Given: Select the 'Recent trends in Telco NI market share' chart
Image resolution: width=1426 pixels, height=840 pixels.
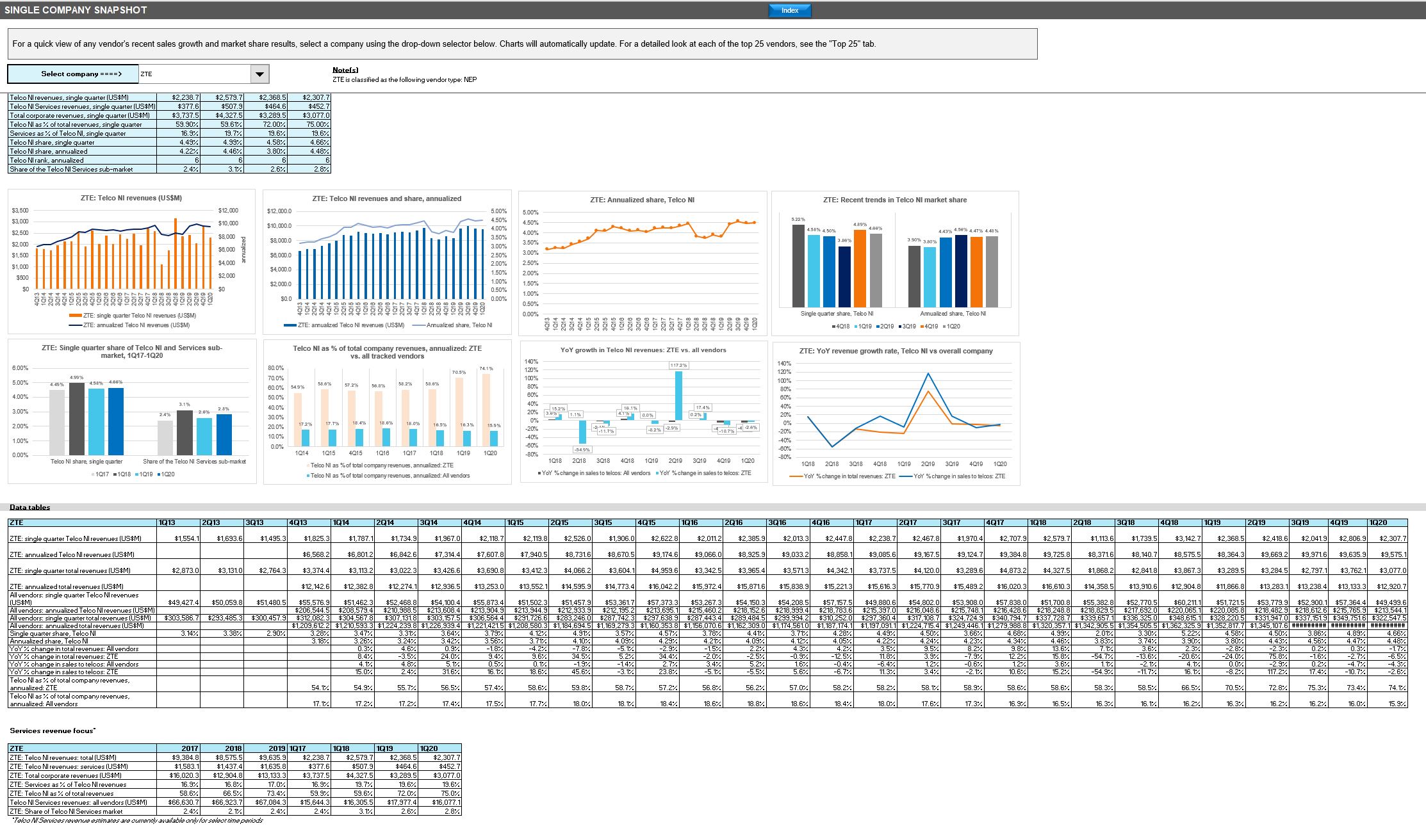Looking at the screenshot, I should pyautogui.click(x=895, y=262).
